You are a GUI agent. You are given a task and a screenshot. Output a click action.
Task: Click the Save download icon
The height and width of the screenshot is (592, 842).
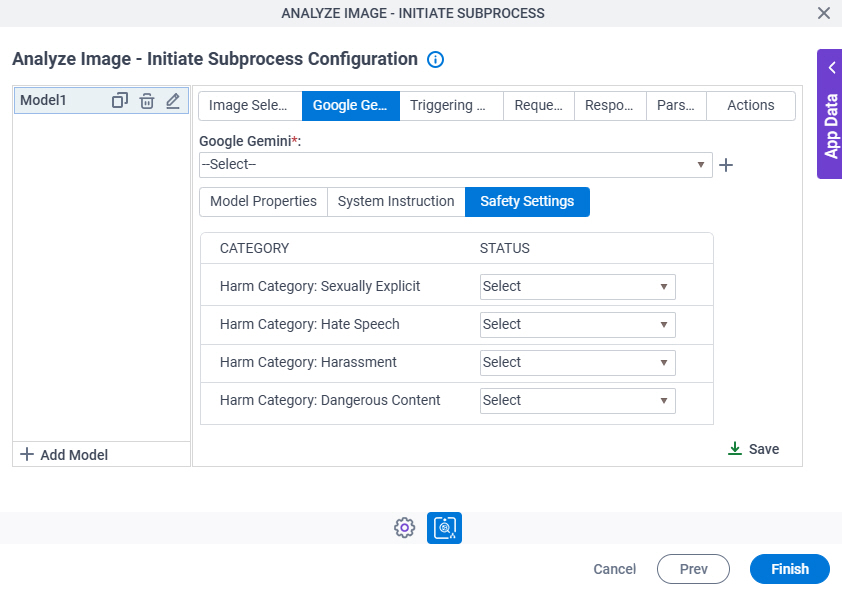(735, 449)
